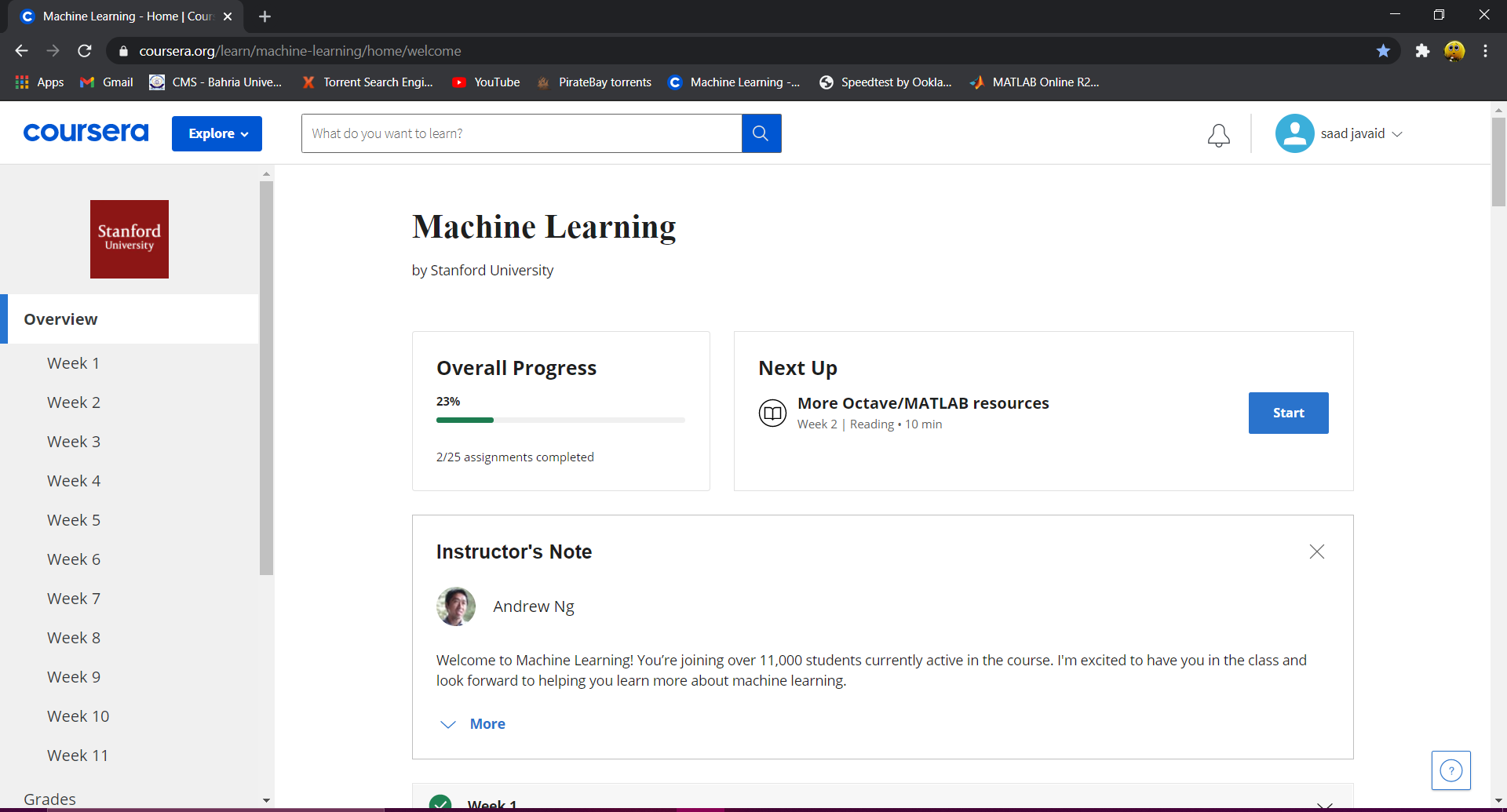Viewport: 1507px width, 812px height.
Task: Click the reading book icon in Next Up
Action: (772, 413)
